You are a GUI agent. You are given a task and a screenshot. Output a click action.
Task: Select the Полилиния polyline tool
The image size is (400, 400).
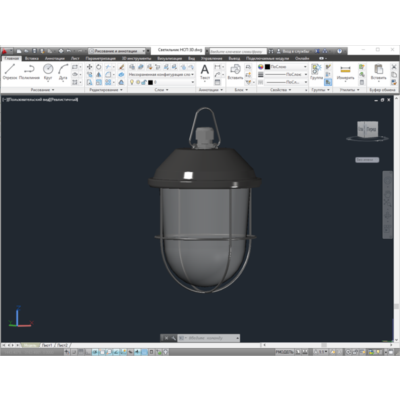point(29,72)
